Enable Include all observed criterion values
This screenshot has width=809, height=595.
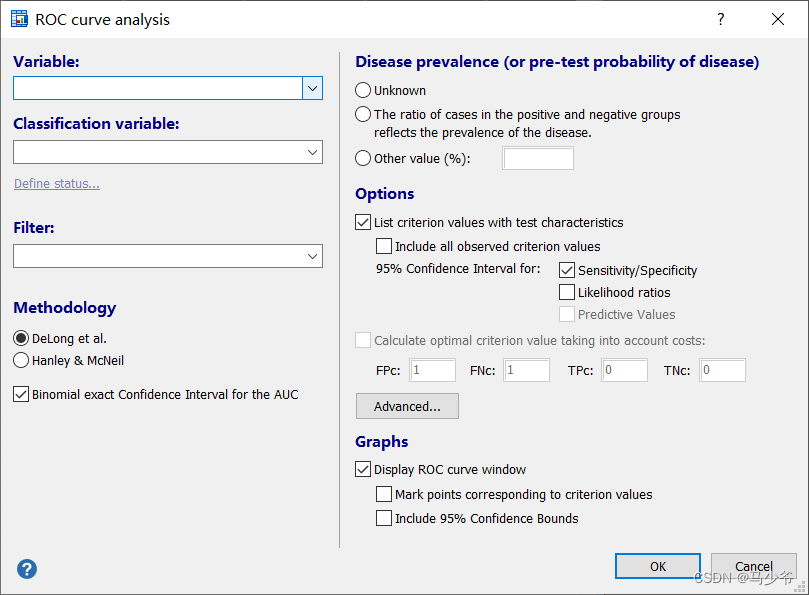coord(384,246)
